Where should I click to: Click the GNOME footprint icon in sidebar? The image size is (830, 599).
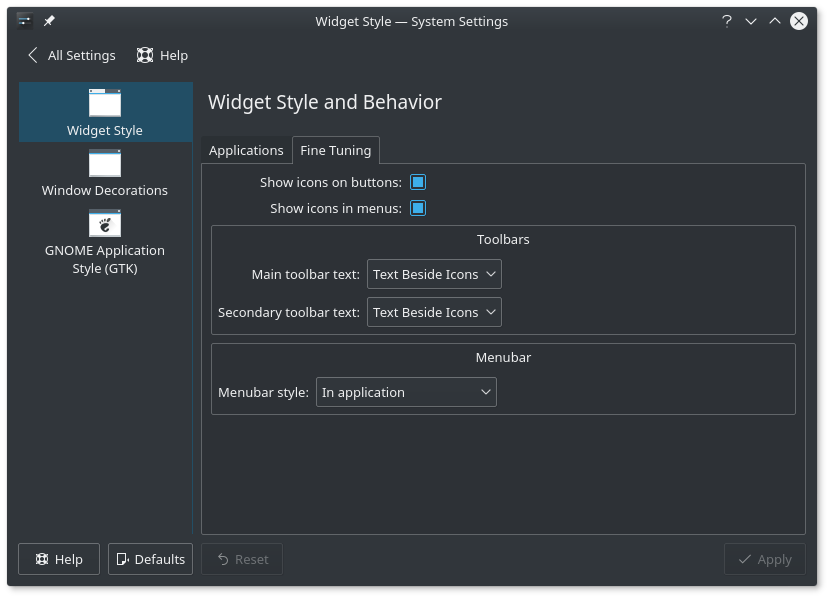pos(104,224)
